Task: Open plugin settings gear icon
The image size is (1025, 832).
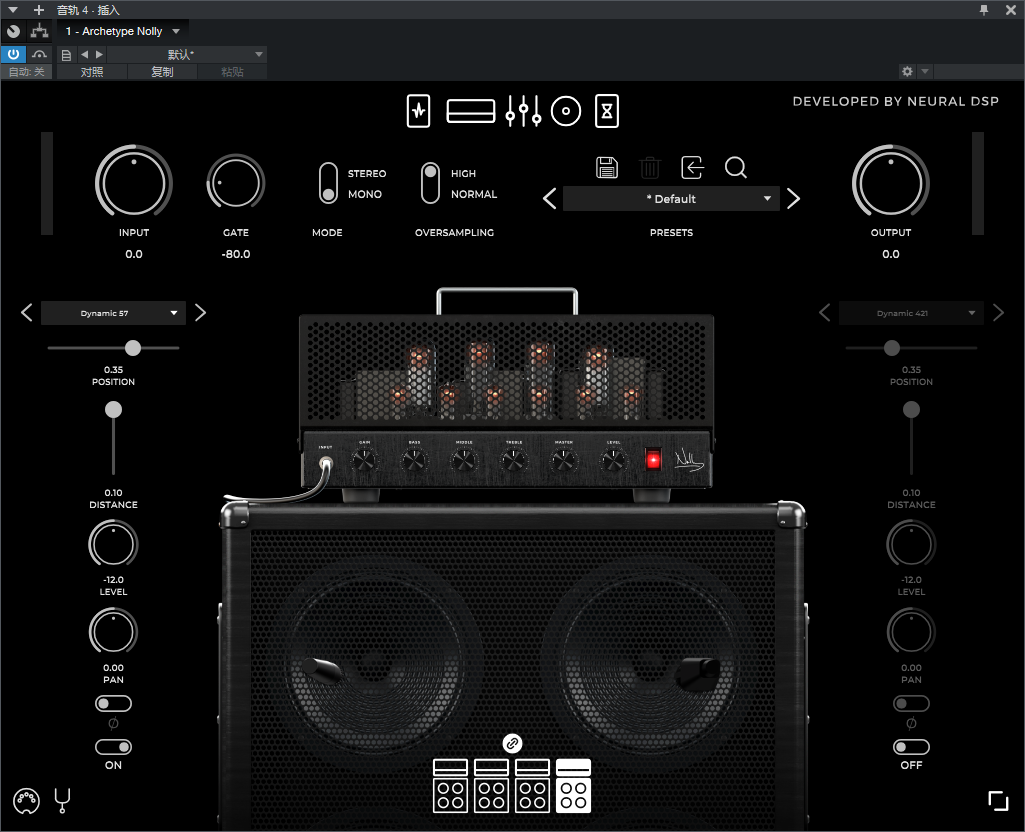Action: click(x=907, y=71)
